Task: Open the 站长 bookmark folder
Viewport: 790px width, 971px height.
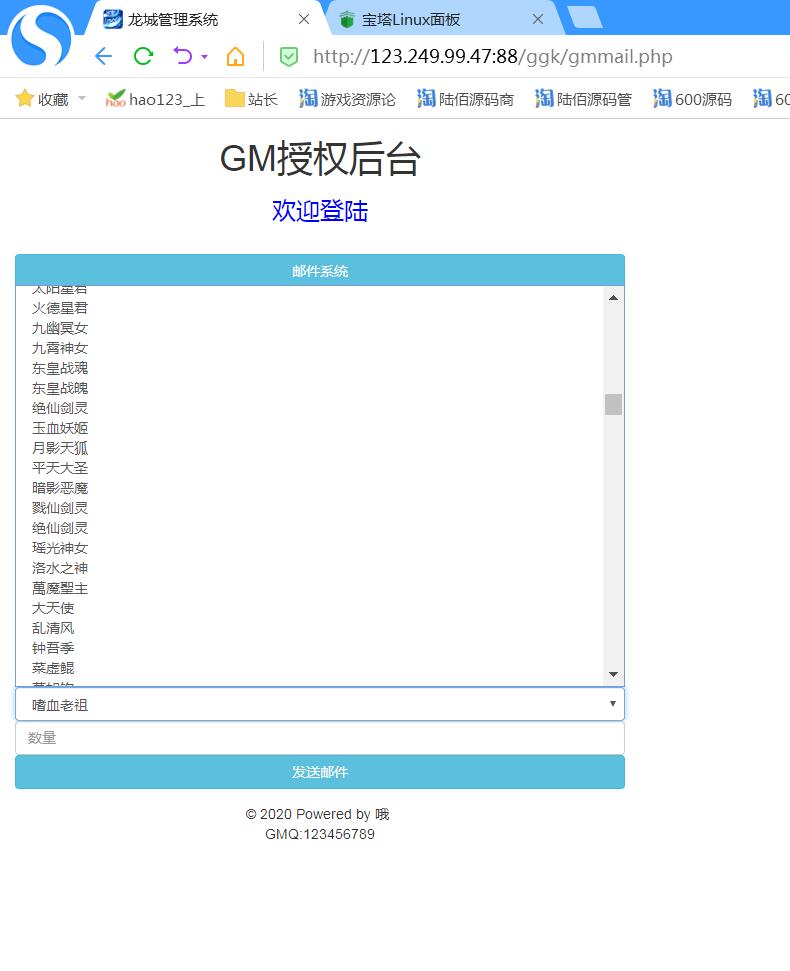Action: [x=251, y=99]
